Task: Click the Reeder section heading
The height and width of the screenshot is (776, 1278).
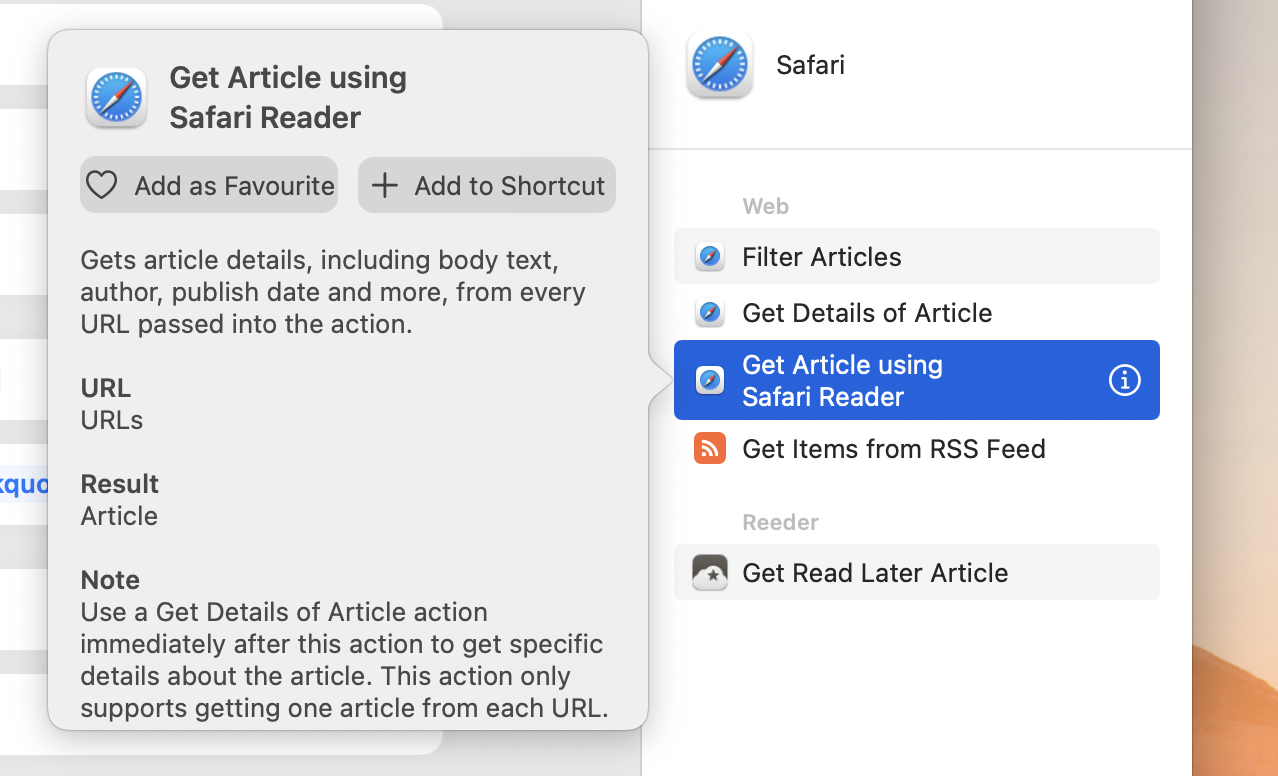Action: coord(781,522)
